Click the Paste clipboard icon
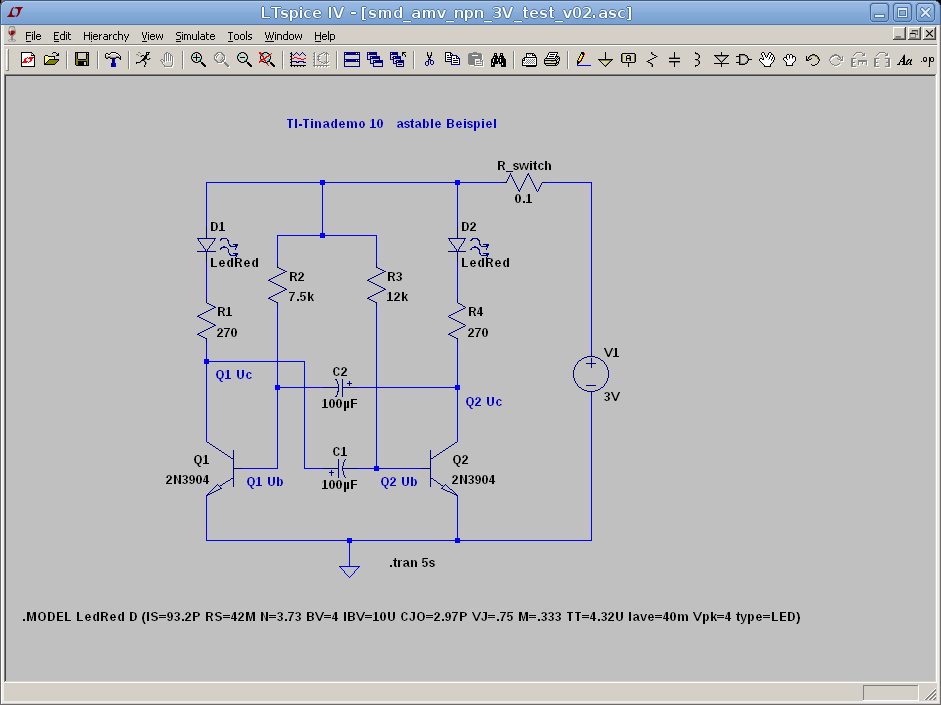Viewport: 941px width, 705px height. [x=475, y=59]
